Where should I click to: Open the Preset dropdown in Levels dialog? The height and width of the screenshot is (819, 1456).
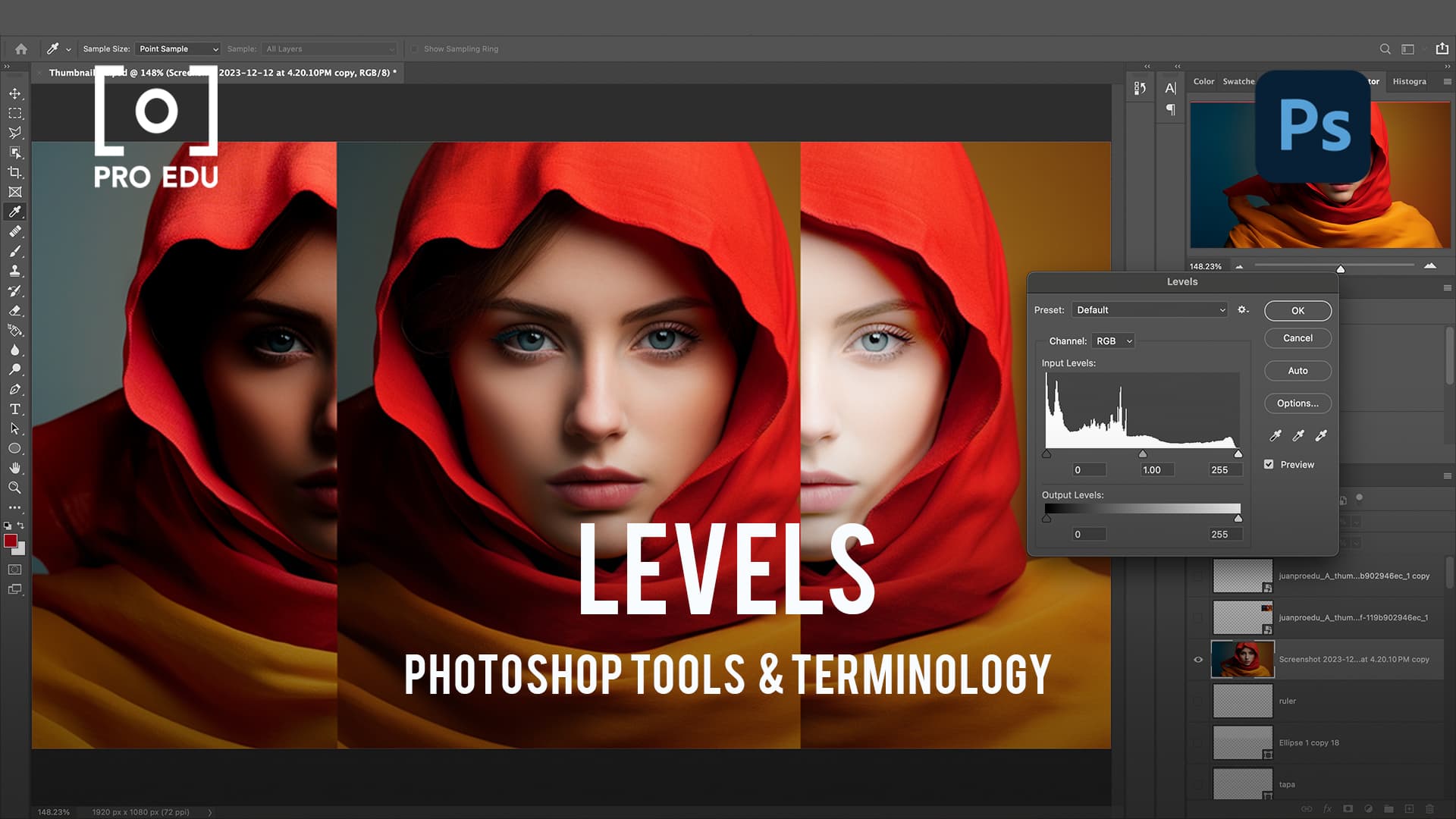pyautogui.click(x=1149, y=309)
